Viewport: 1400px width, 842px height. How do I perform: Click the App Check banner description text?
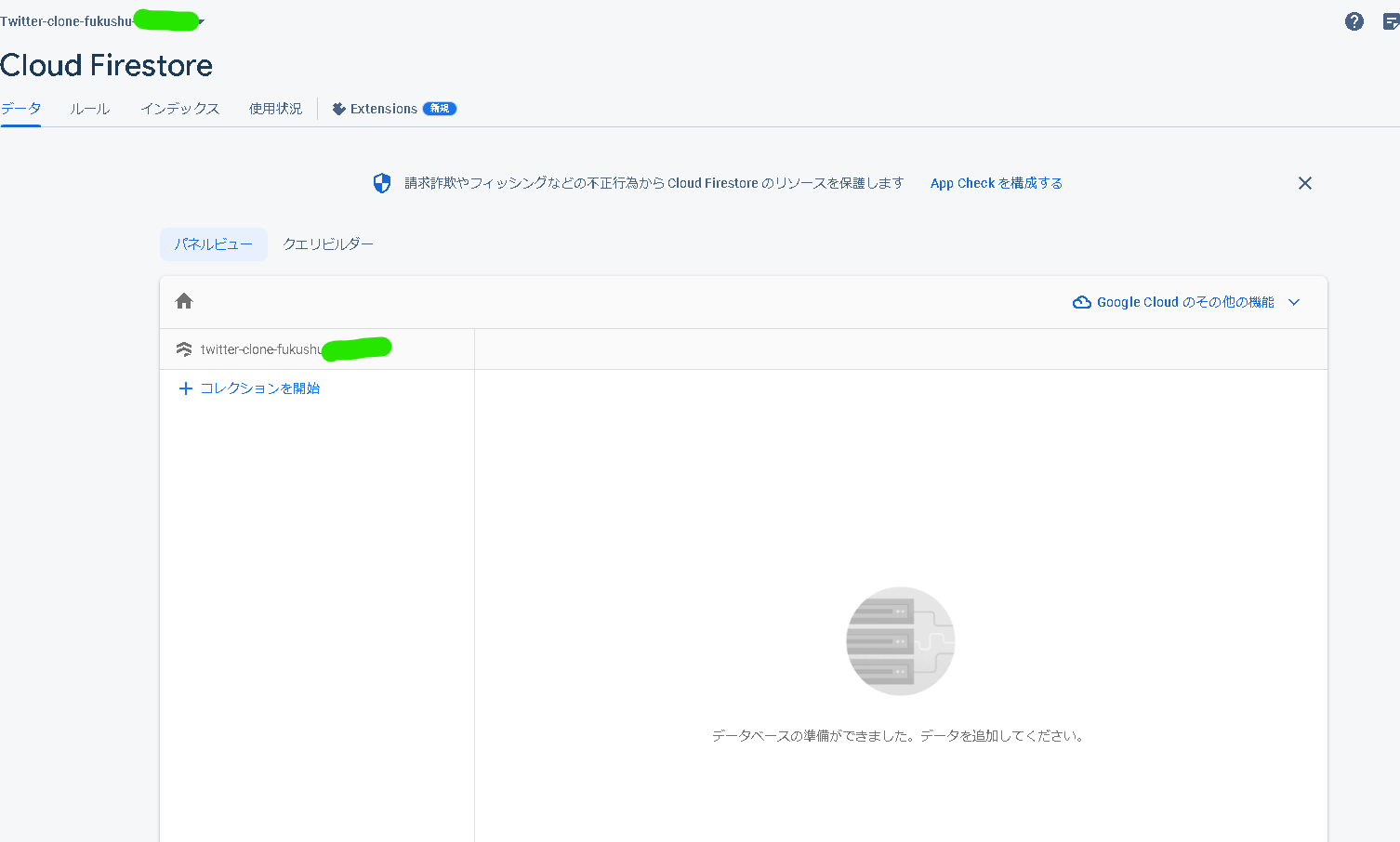(x=654, y=183)
